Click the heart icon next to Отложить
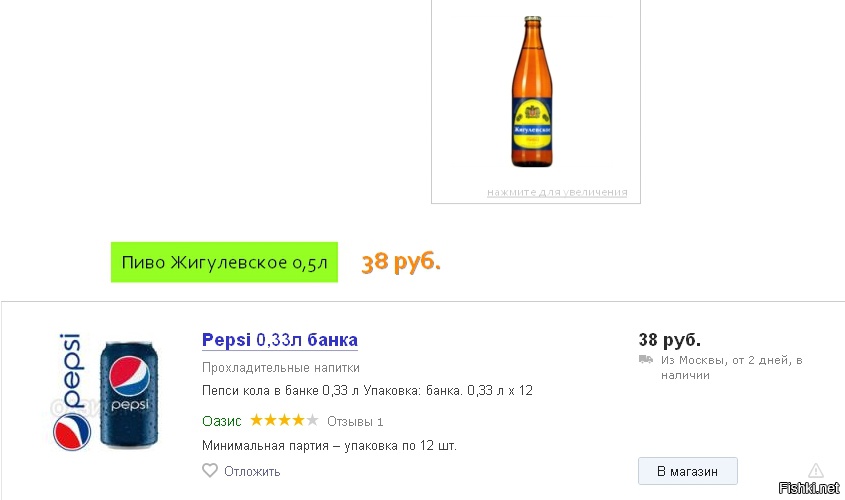This screenshot has width=845, height=500. (210, 471)
